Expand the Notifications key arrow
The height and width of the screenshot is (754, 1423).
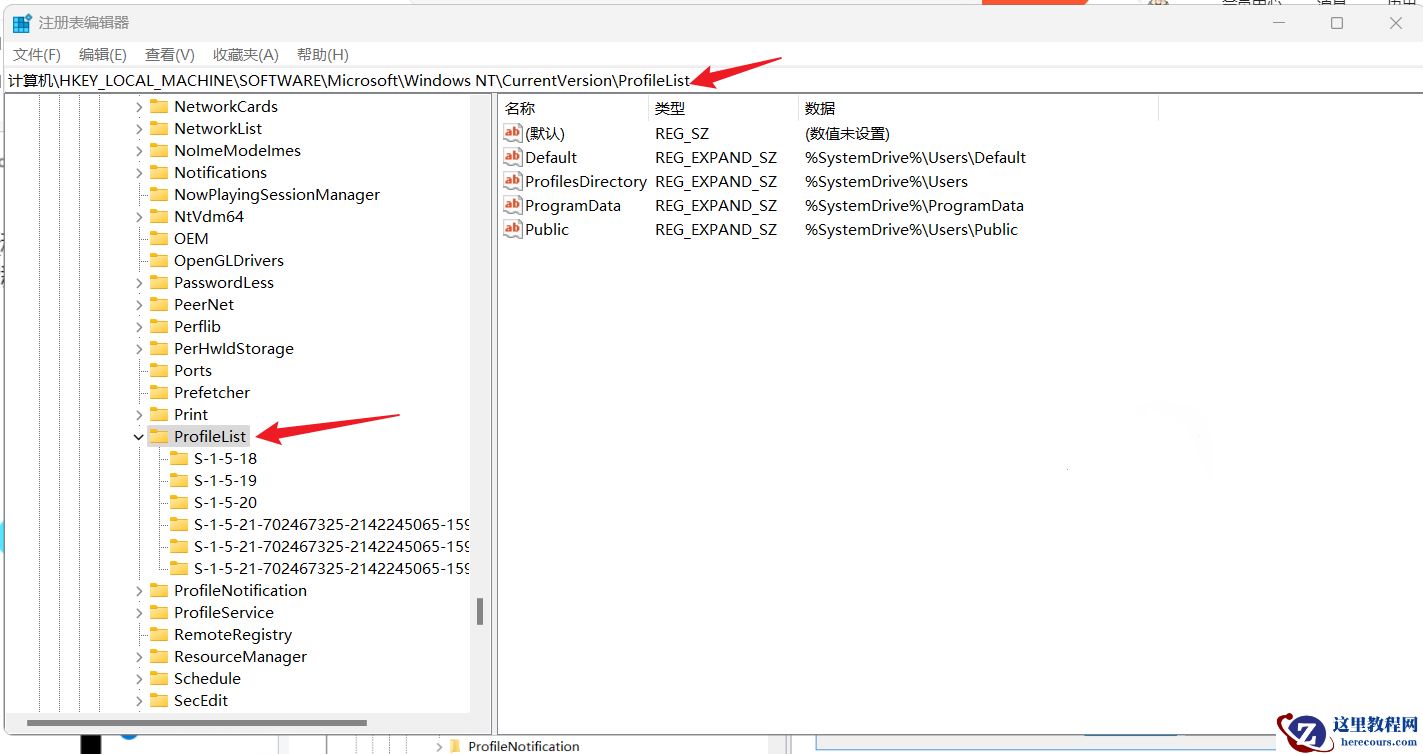[138, 172]
